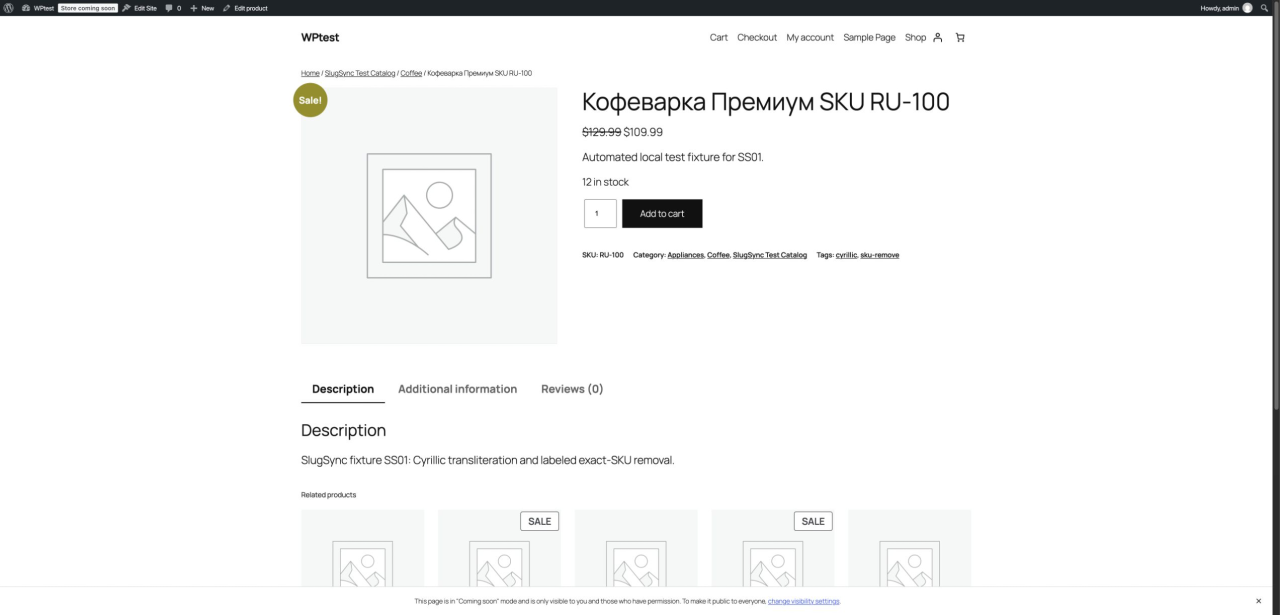This screenshot has width=1280, height=615.
Task: Open Edit Site in admin bar
Action: (140, 7)
